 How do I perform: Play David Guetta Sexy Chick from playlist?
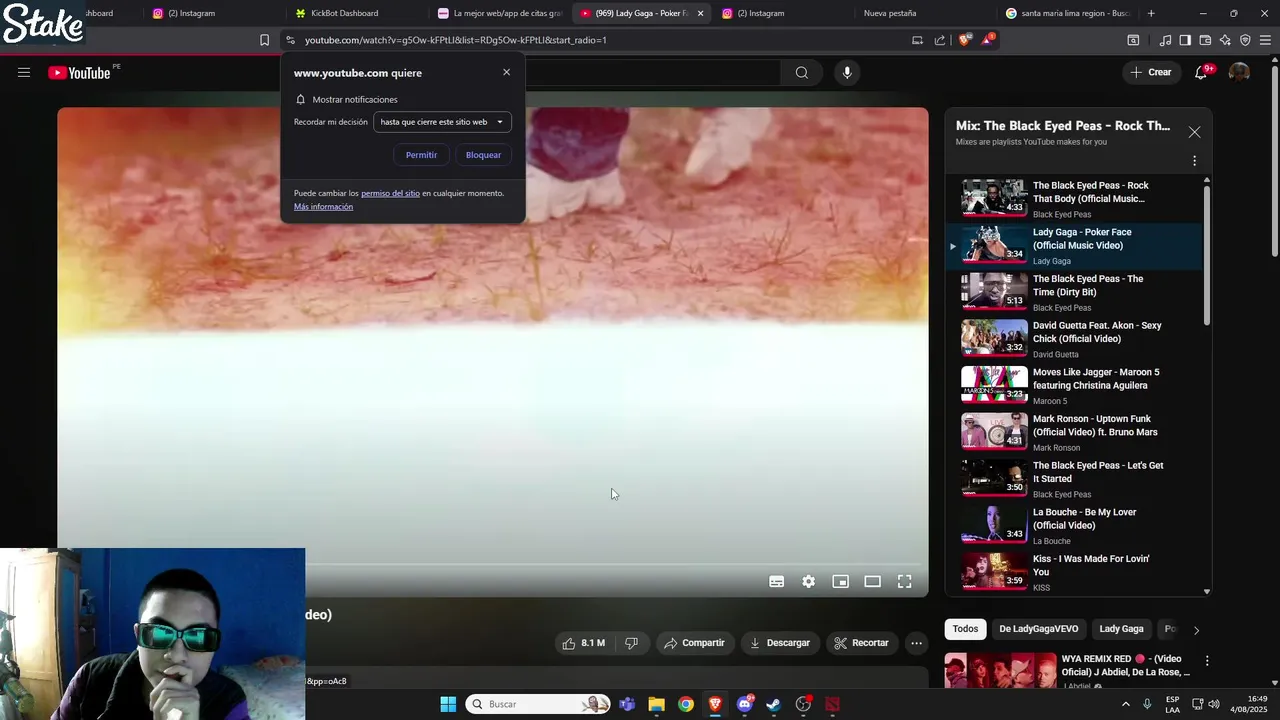(x=1074, y=339)
